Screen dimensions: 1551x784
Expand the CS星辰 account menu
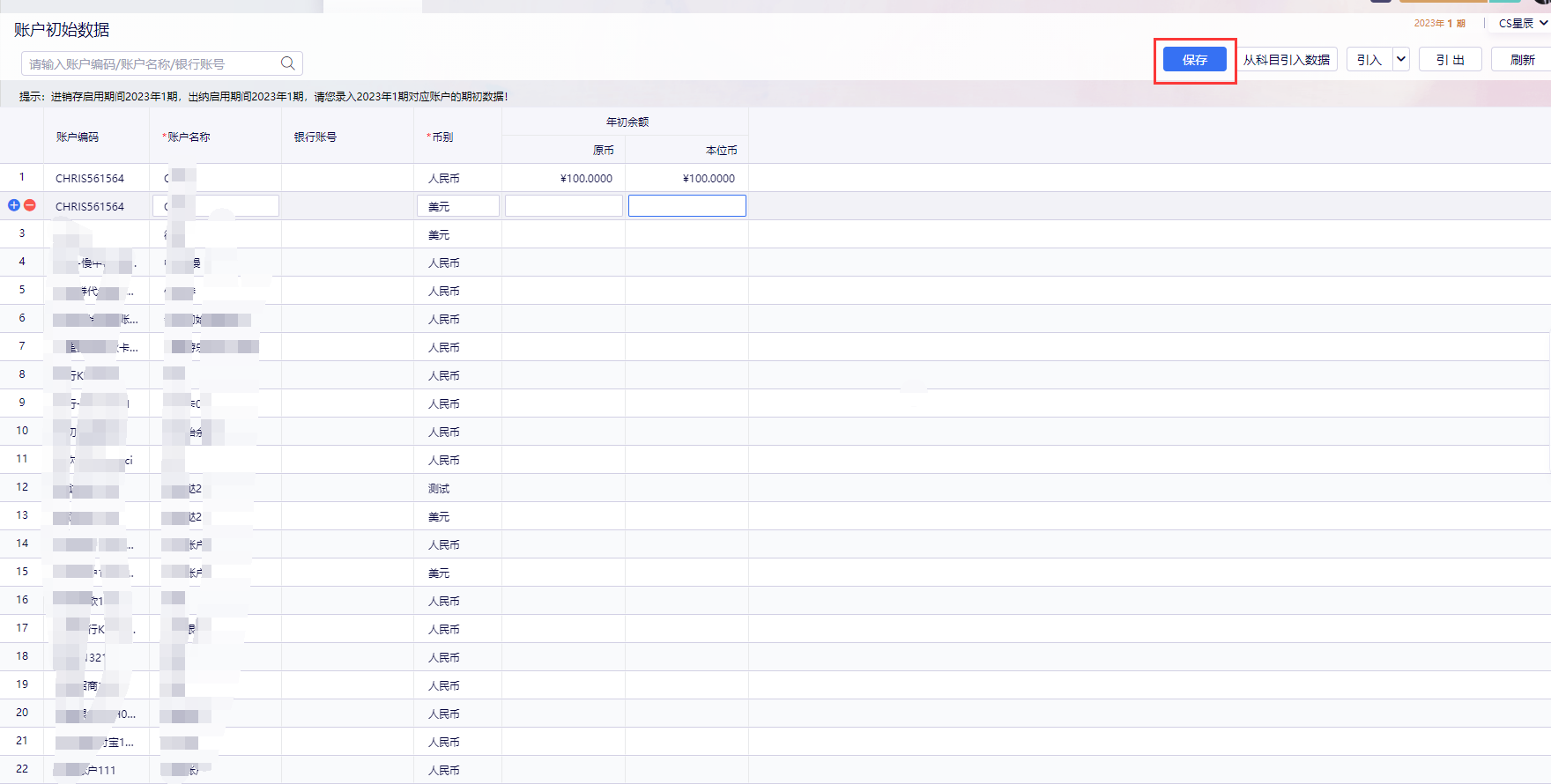[x=1523, y=23]
